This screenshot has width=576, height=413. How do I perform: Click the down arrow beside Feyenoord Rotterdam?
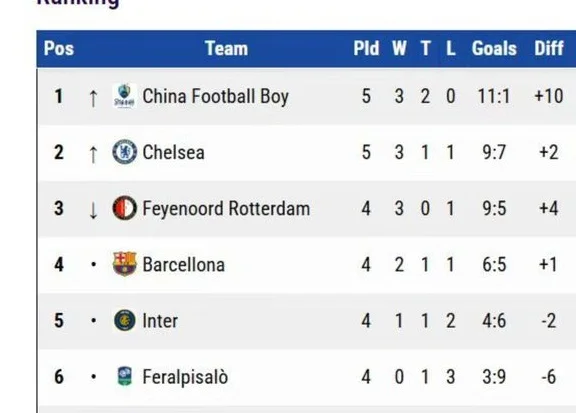(x=93, y=210)
